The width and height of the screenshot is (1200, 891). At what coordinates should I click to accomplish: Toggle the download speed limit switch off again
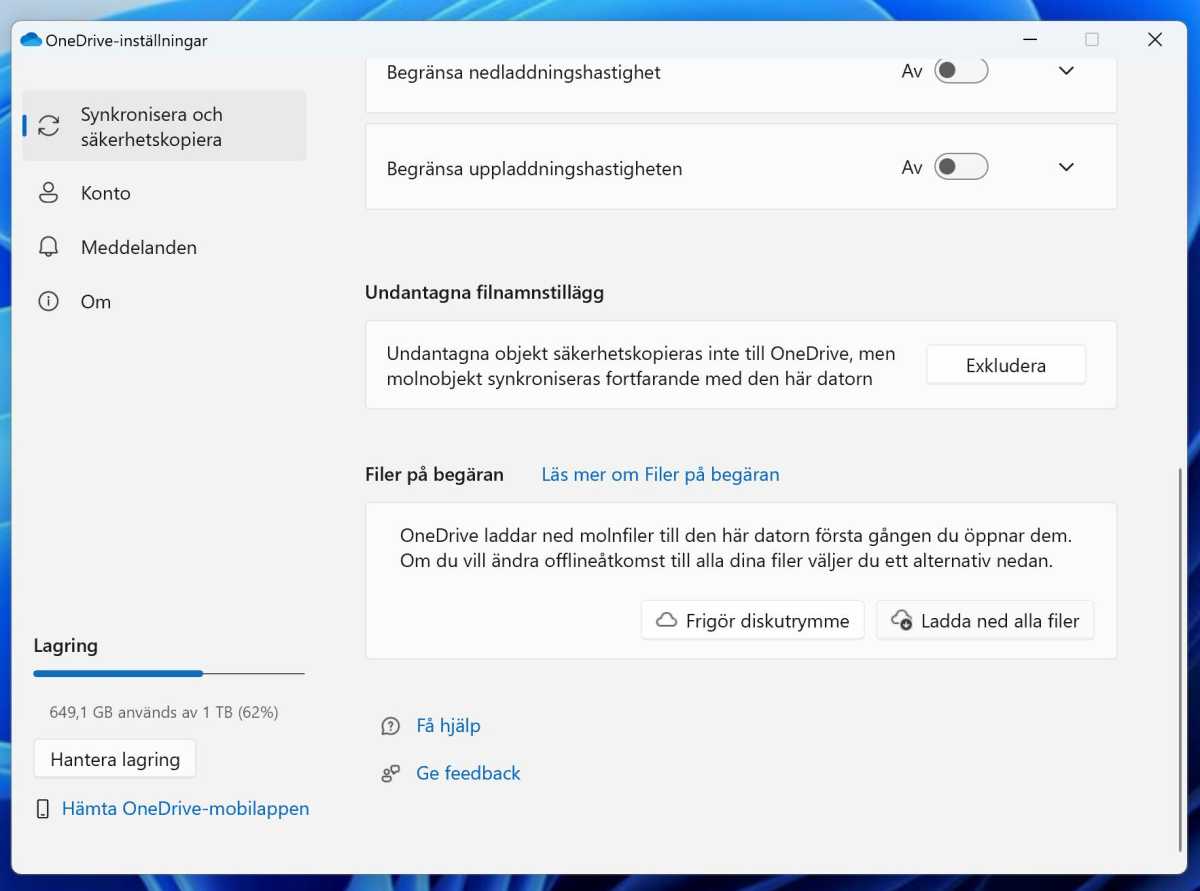961,70
